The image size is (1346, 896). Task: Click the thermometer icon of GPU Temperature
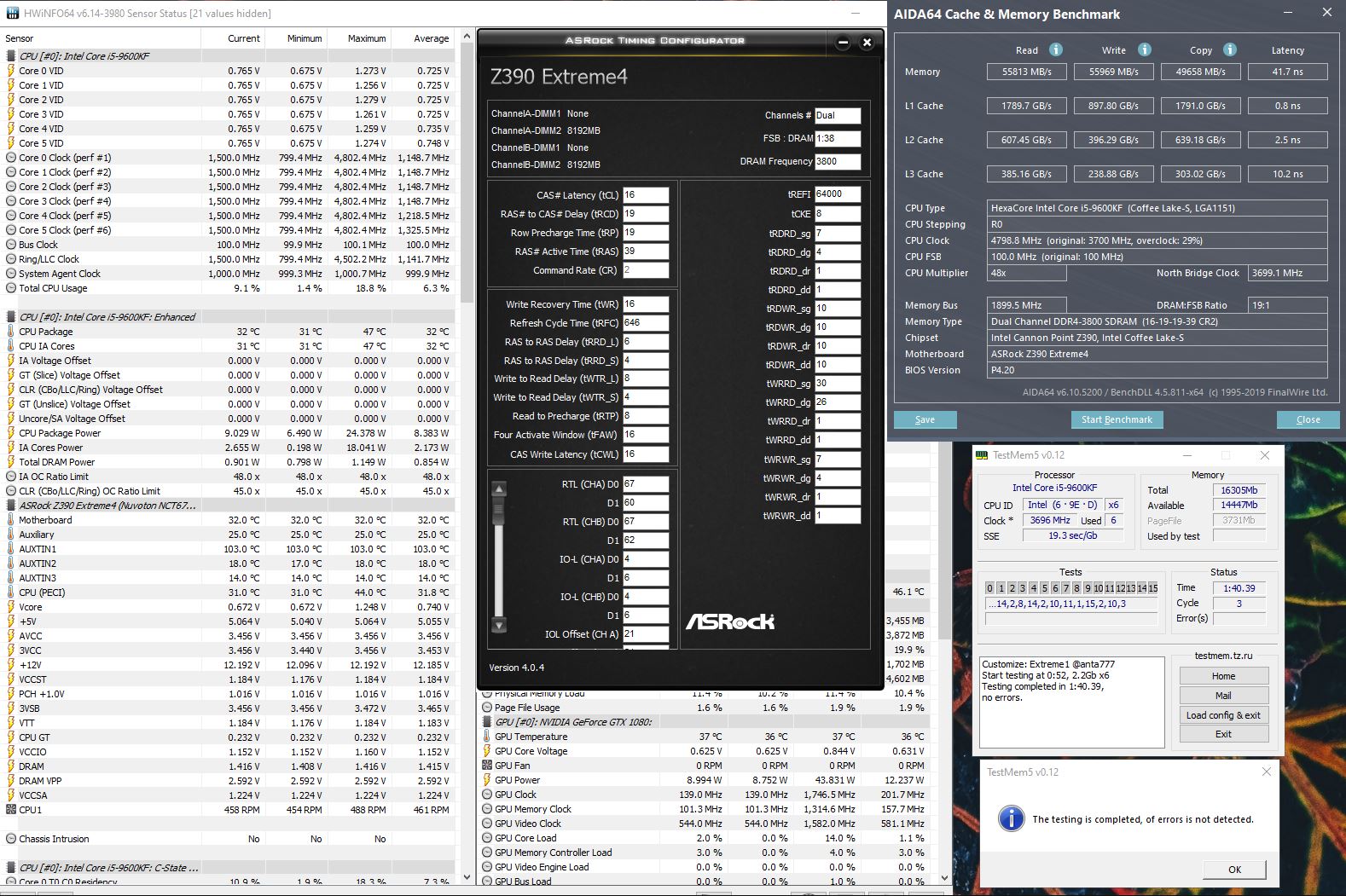[x=487, y=737]
